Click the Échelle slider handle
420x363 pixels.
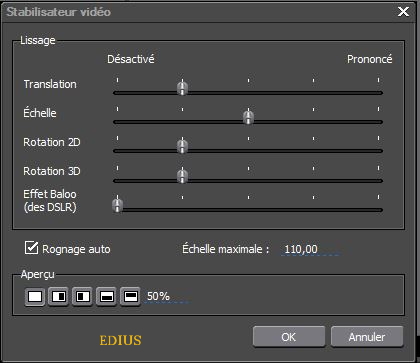[x=248, y=117]
